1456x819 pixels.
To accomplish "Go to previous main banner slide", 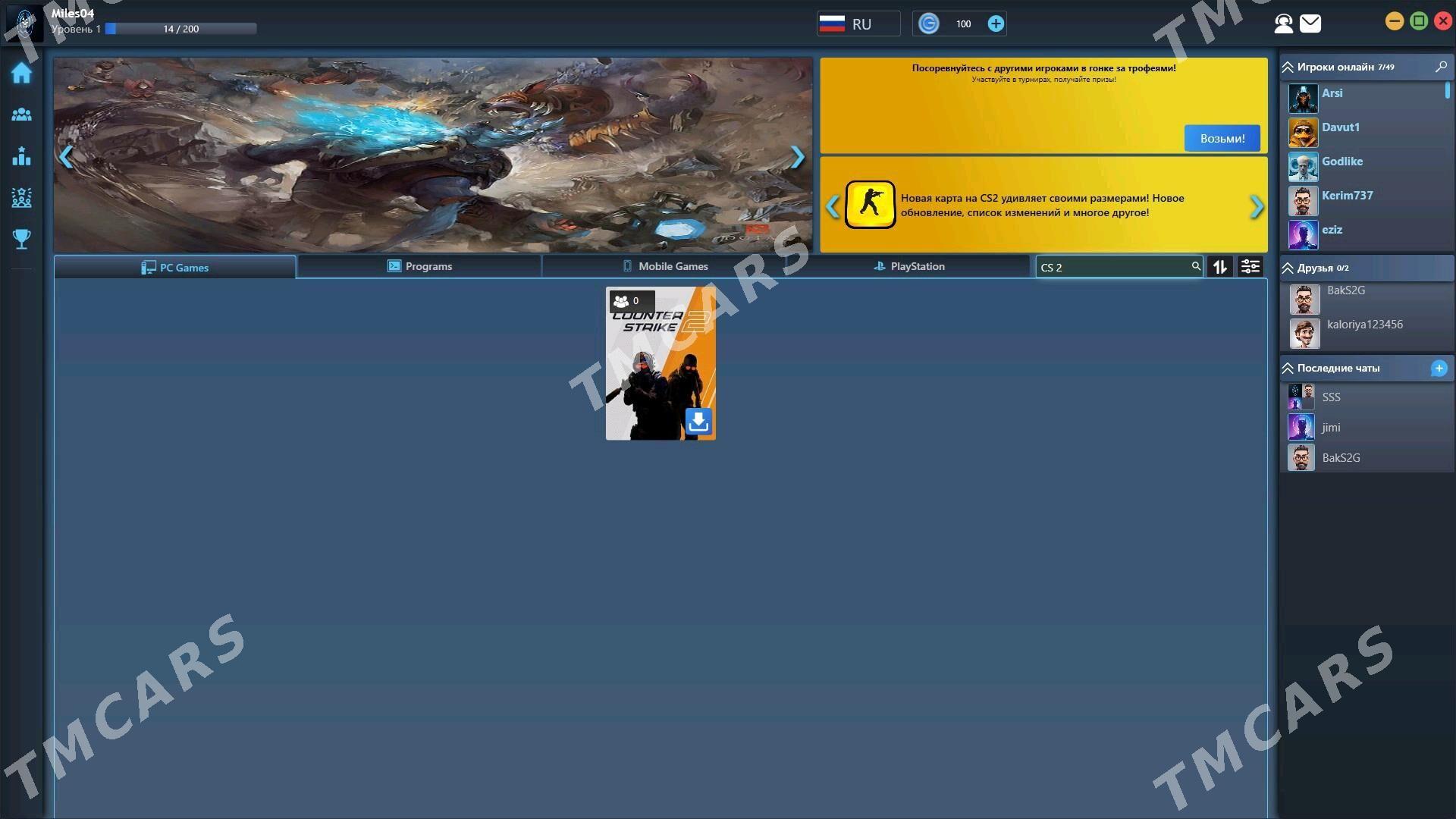I will [66, 156].
